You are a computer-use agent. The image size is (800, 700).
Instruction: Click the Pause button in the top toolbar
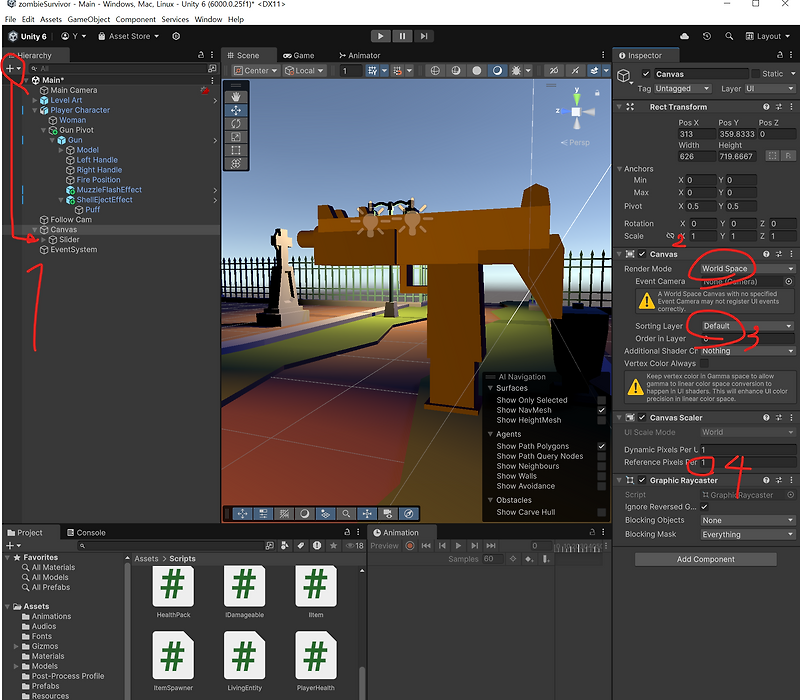click(402, 36)
